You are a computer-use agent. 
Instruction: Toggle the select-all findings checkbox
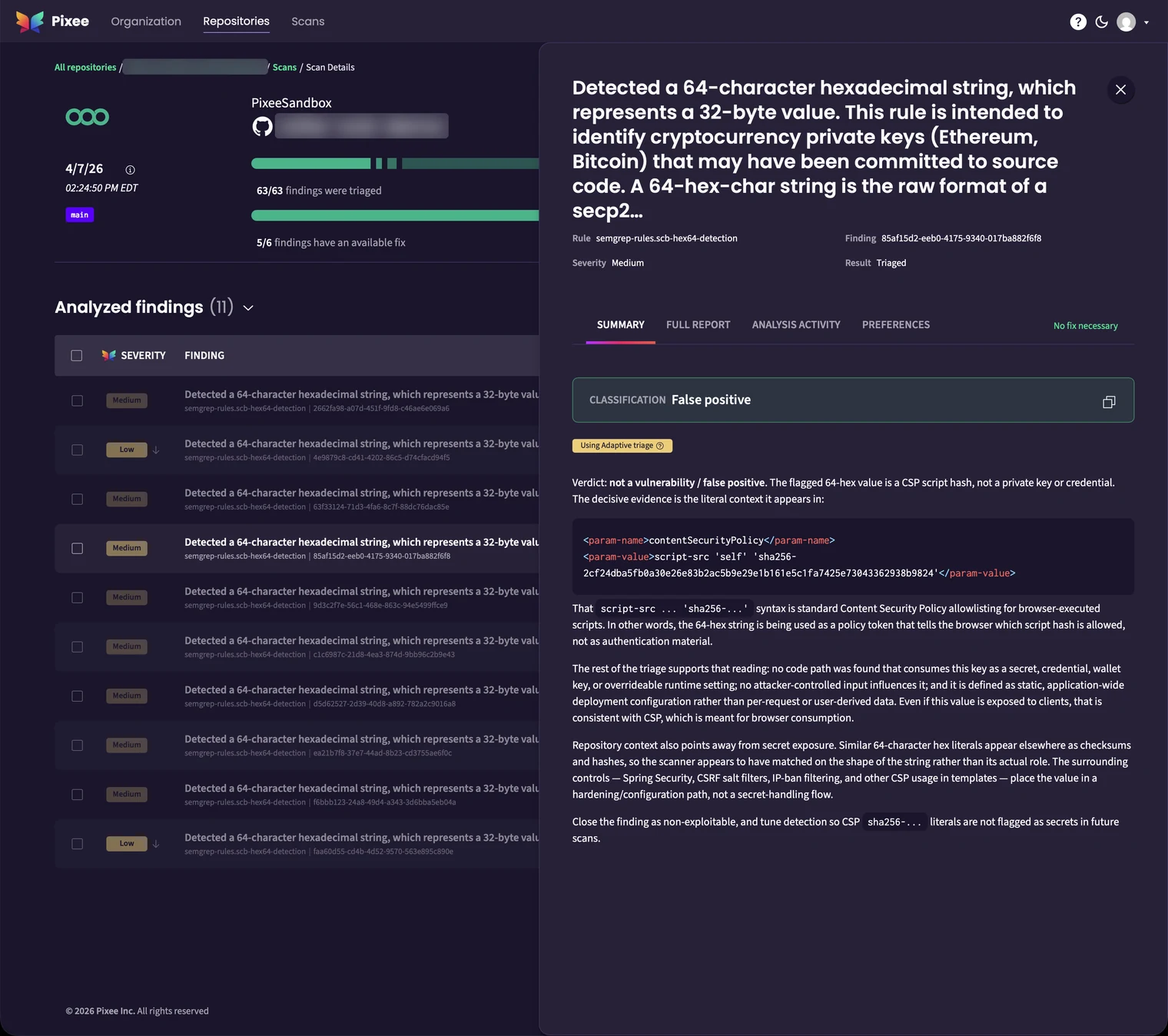click(77, 356)
